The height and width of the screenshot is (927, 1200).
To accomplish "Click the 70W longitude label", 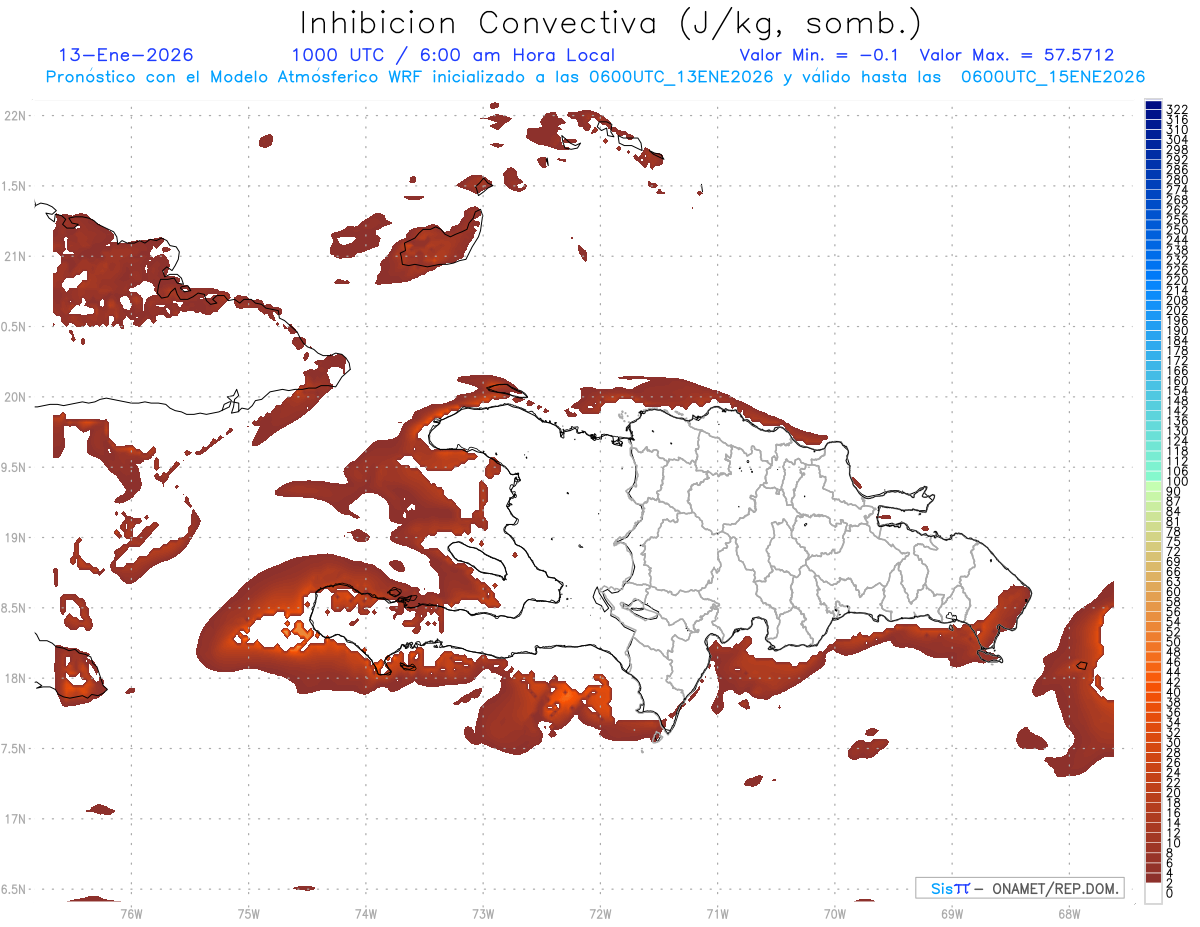I will coord(835,913).
